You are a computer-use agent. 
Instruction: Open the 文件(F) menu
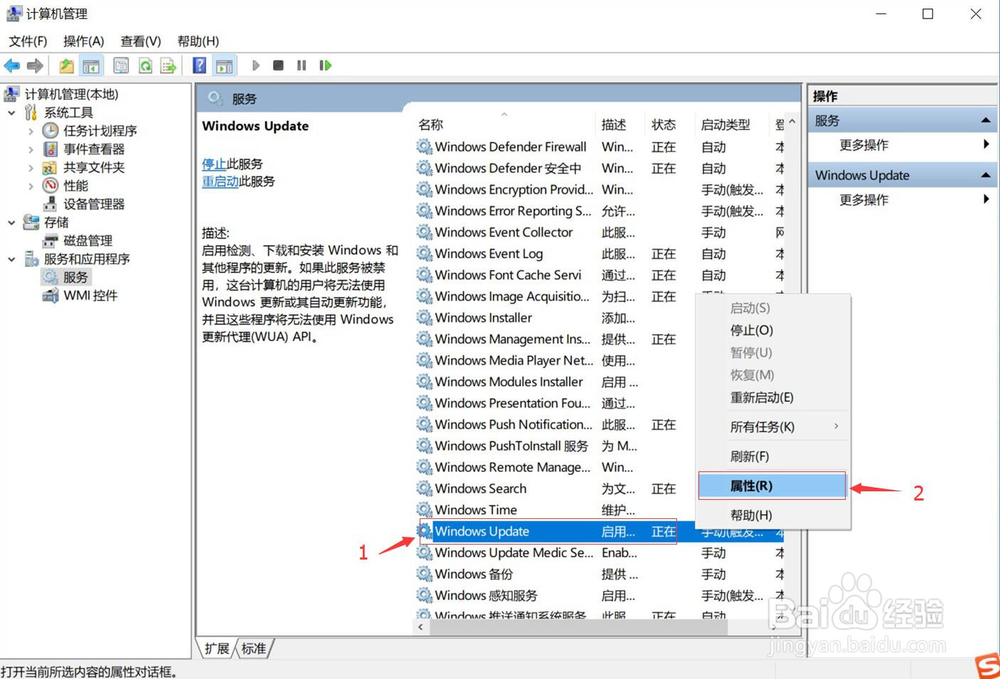click(27, 41)
